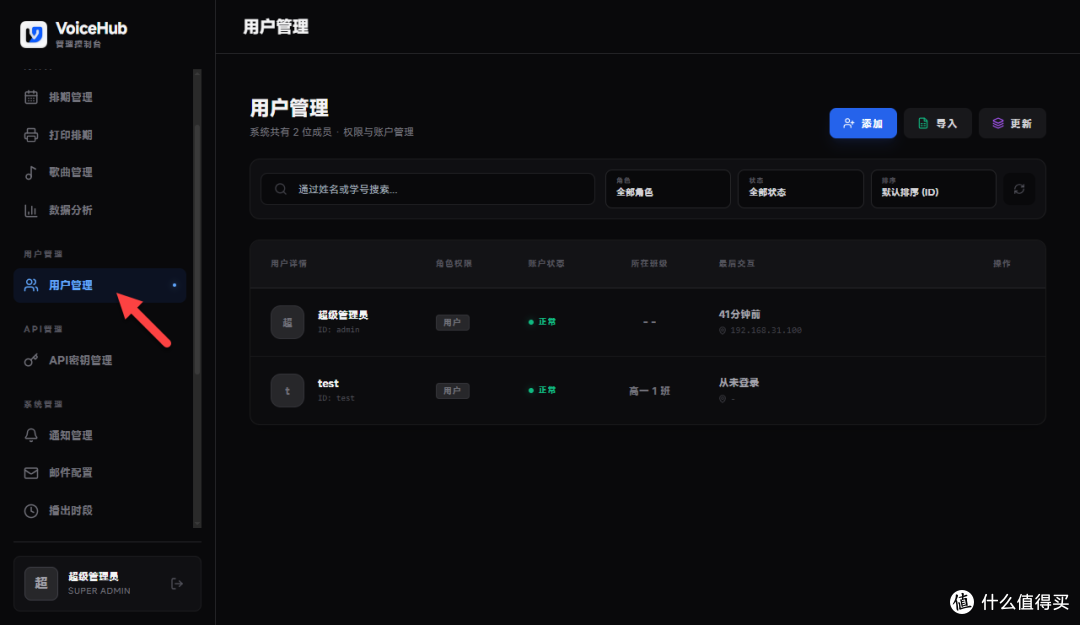Focus the 通过姓名或学号搜索 search field
The image size is (1080, 625).
428,189
